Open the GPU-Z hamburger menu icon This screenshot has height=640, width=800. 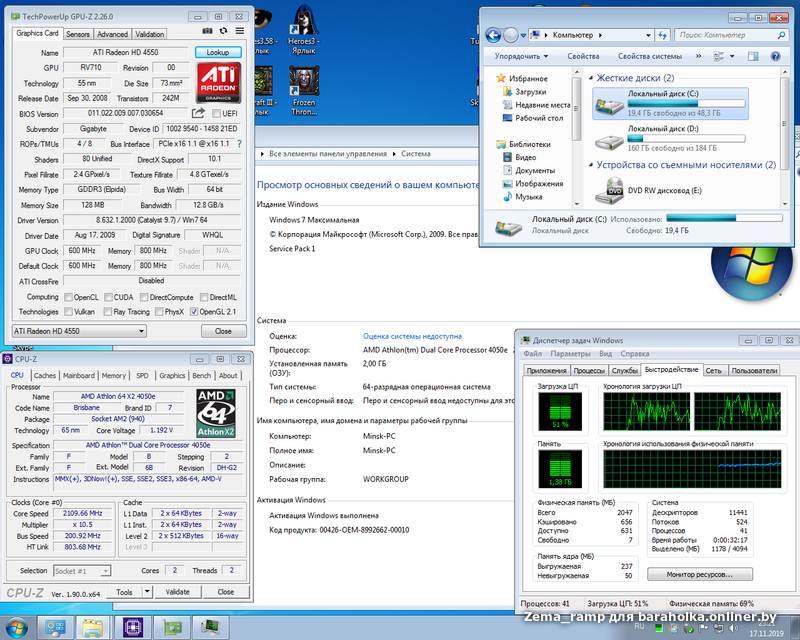pyautogui.click(x=239, y=31)
